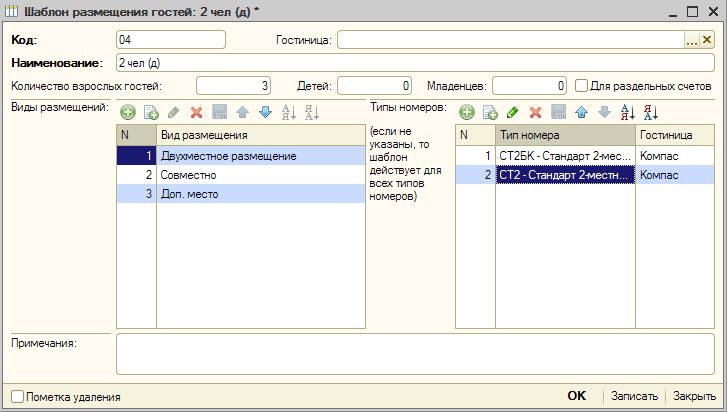Click Вид размещения column header
Viewport: 727px width, 412px height.
[261, 135]
